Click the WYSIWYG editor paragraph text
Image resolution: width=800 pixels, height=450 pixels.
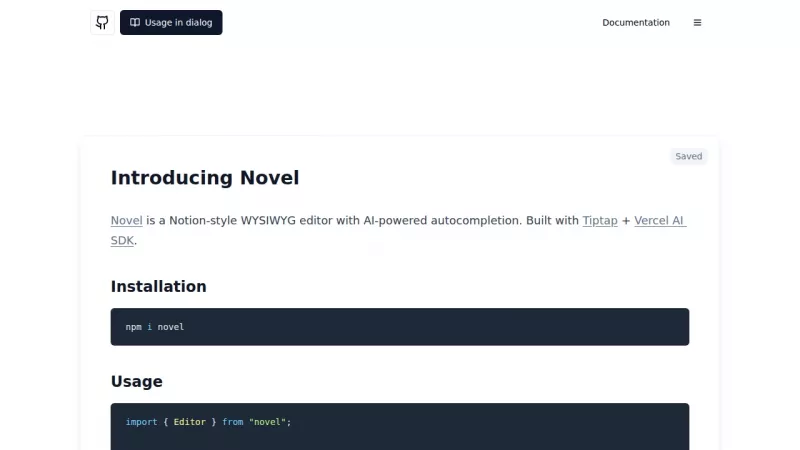(398, 230)
